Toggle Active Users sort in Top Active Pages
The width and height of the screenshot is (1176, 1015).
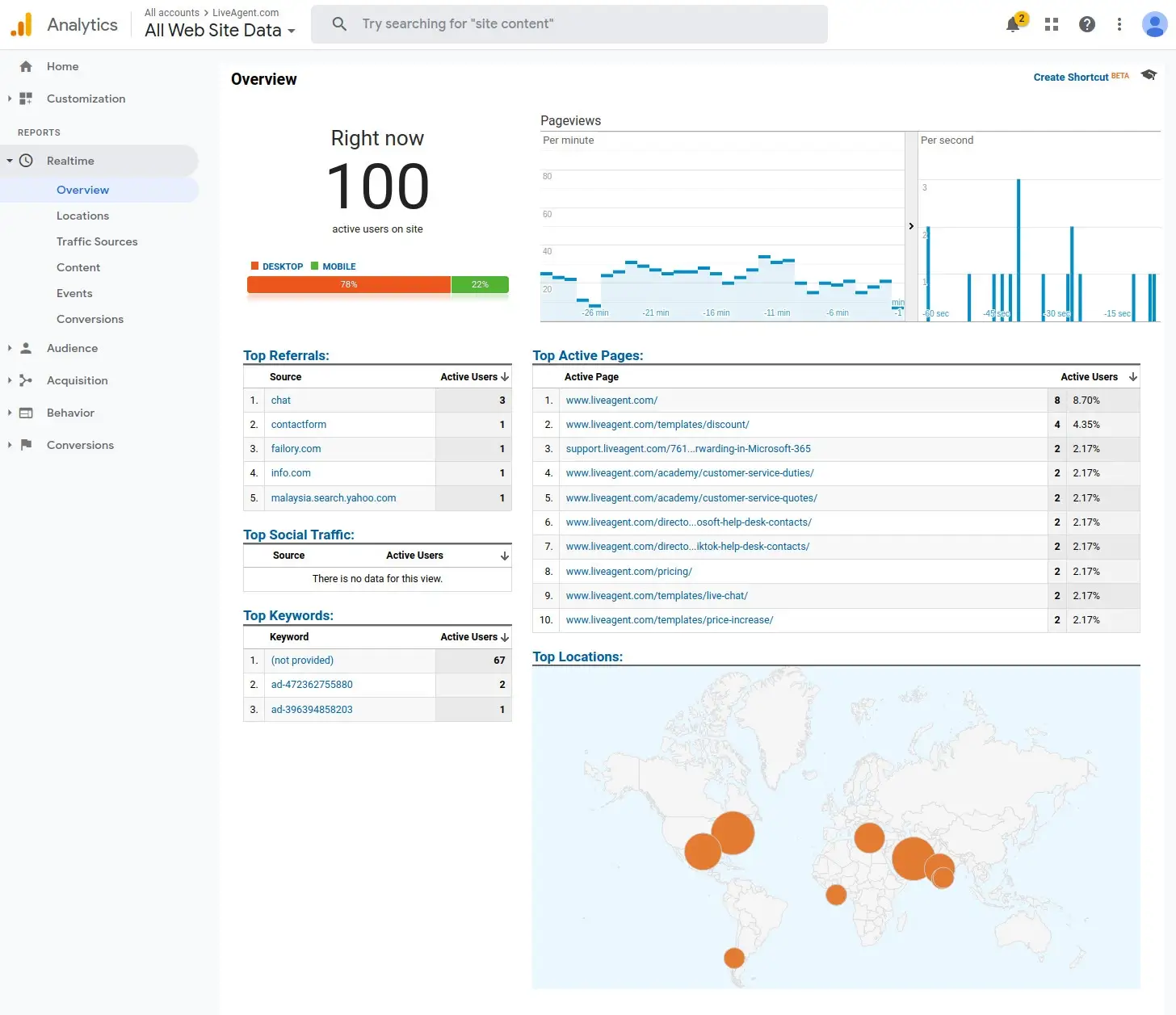click(1097, 376)
